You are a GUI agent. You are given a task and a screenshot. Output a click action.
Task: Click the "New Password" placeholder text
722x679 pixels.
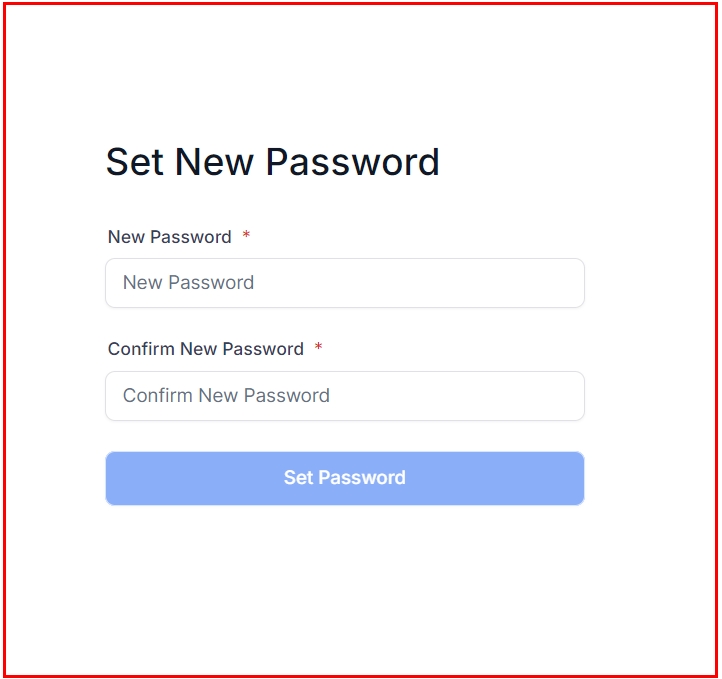(x=188, y=283)
